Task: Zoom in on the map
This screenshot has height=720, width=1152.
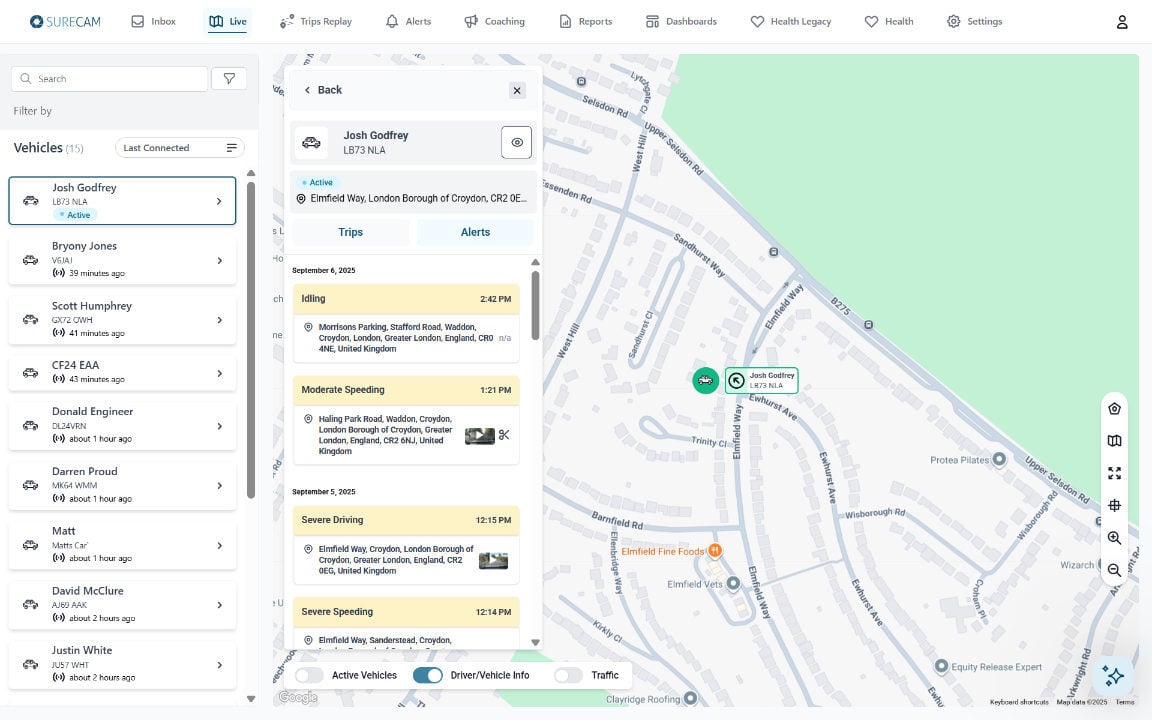Action: (x=1114, y=538)
